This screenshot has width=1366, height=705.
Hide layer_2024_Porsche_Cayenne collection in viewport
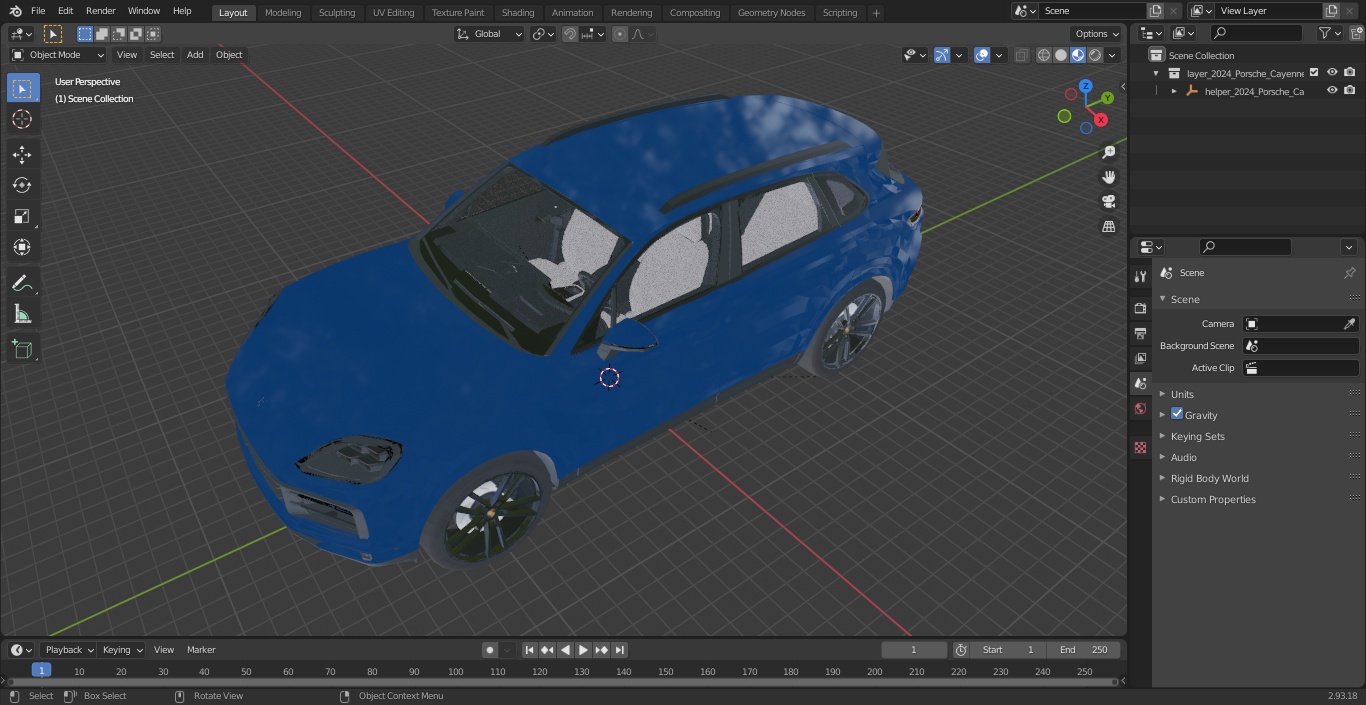[1332, 72]
